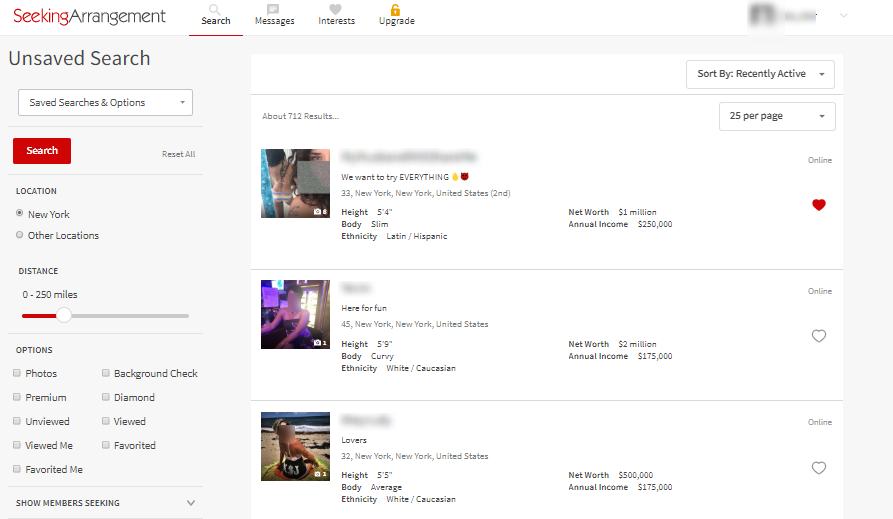Change the 25 per page dropdown
Viewport: 893px width, 519px height.
coord(777,116)
